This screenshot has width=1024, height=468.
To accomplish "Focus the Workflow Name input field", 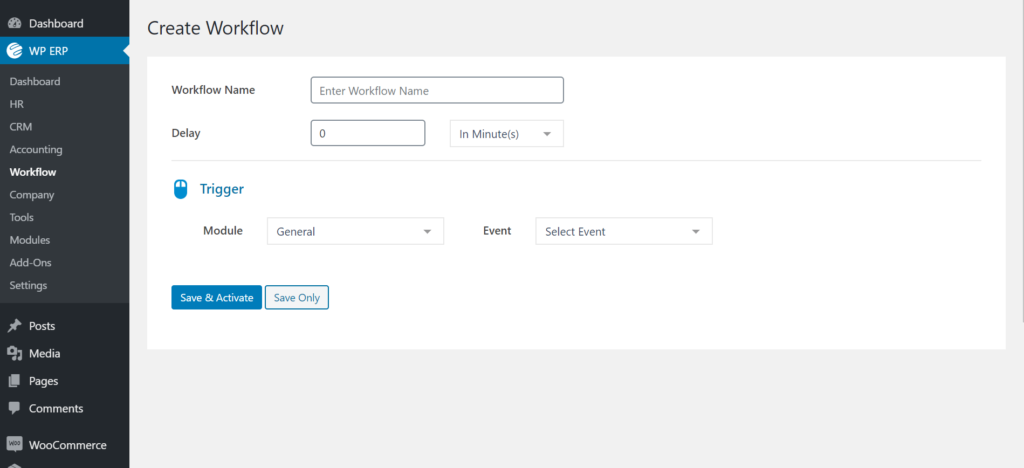I will 437,90.
